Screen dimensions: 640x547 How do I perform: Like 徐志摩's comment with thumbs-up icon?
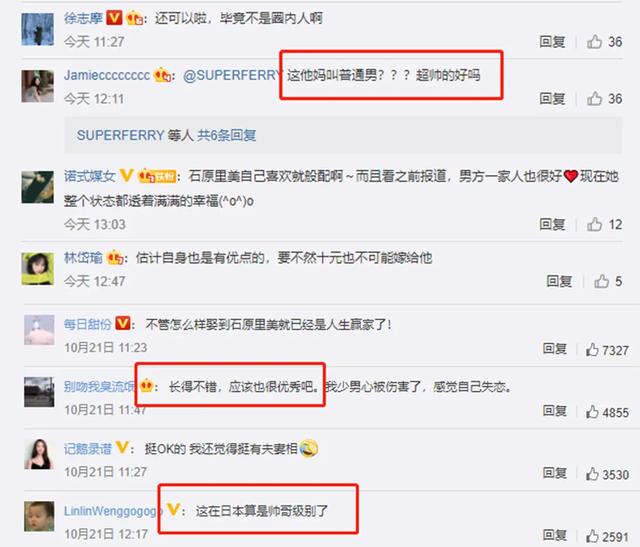(x=594, y=42)
